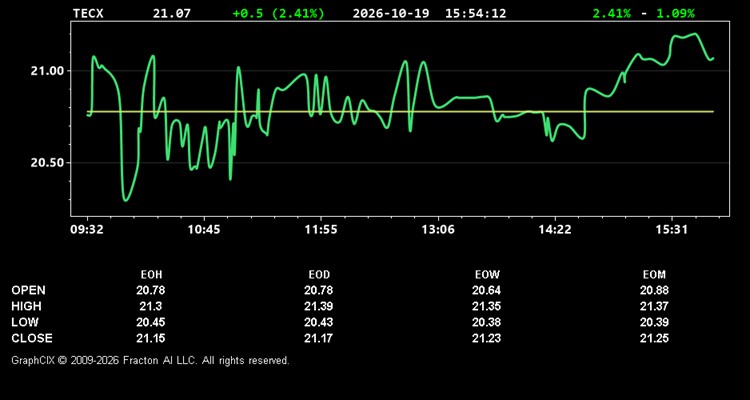Click the EOD close value 21.17
This screenshot has width=750, height=400.
pos(319,338)
